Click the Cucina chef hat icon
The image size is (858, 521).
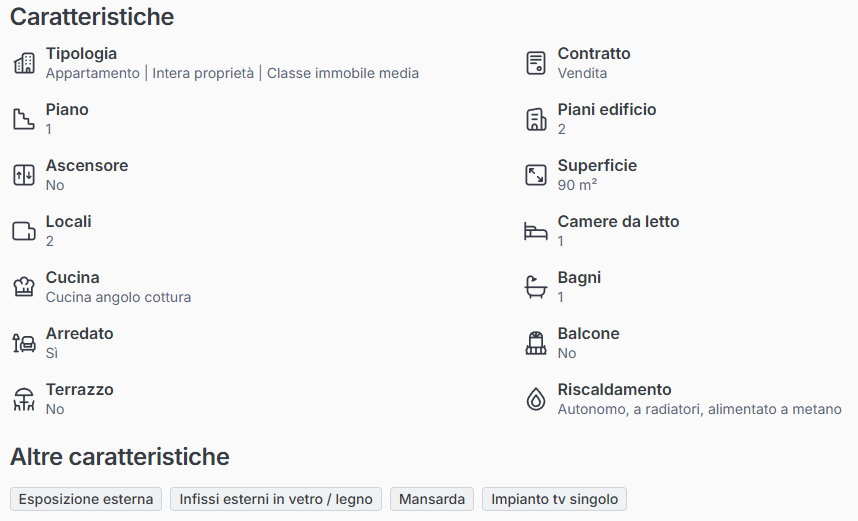pos(24,287)
